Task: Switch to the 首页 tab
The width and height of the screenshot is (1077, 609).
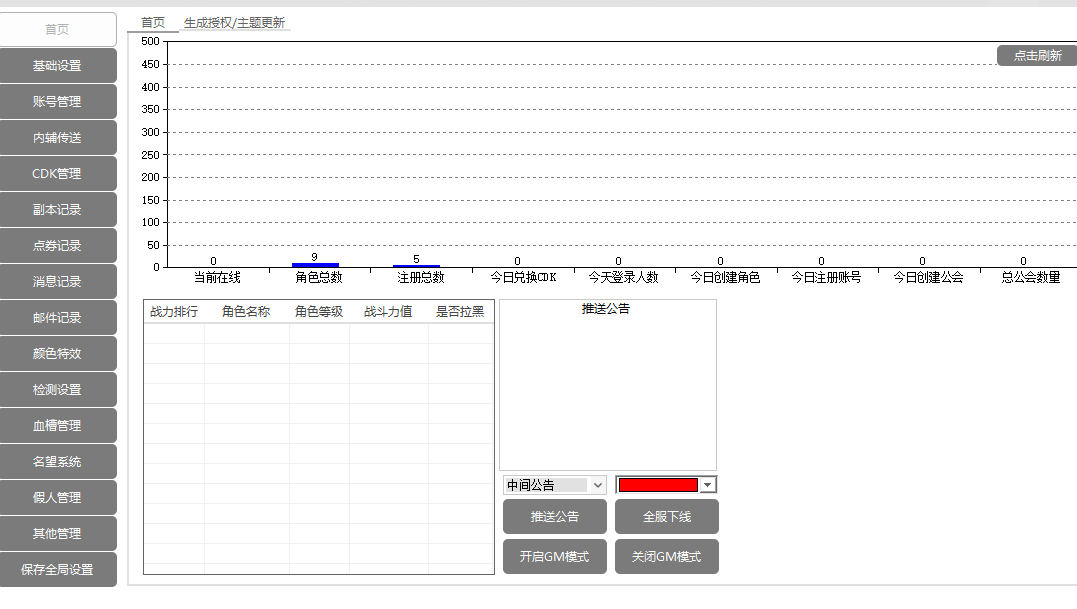Action: pyautogui.click(x=153, y=23)
